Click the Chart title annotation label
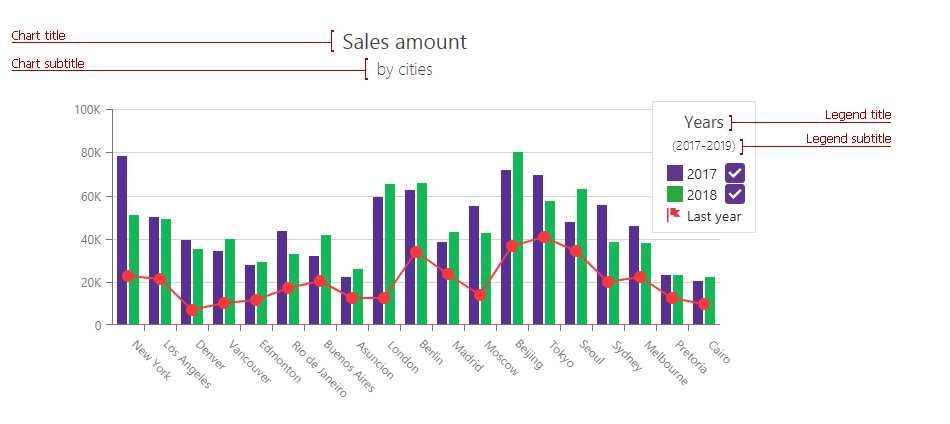Screen dimensions: 950x424 coord(39,36)
